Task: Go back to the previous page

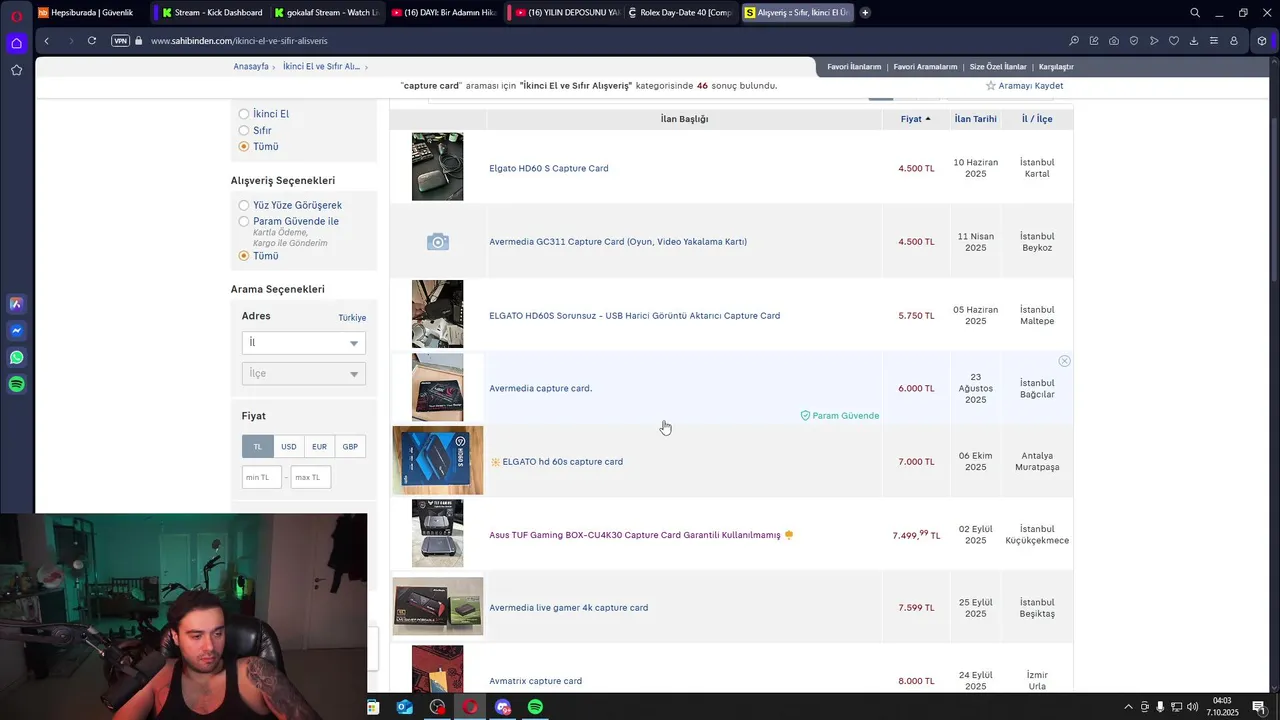Action: click(47, 41)
